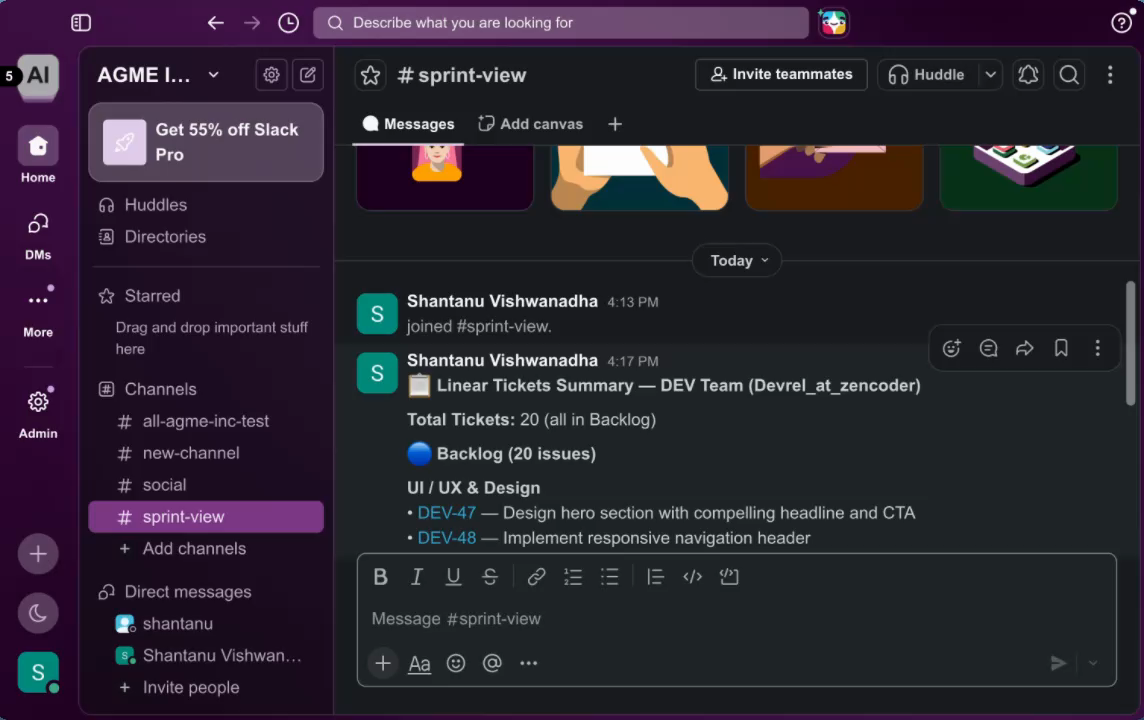Image resolution: width=1144 pixels, height=720 pixels.
Task: Open DEV-48 ticket link
Action: pyautogui.click(x=447, y=538)
